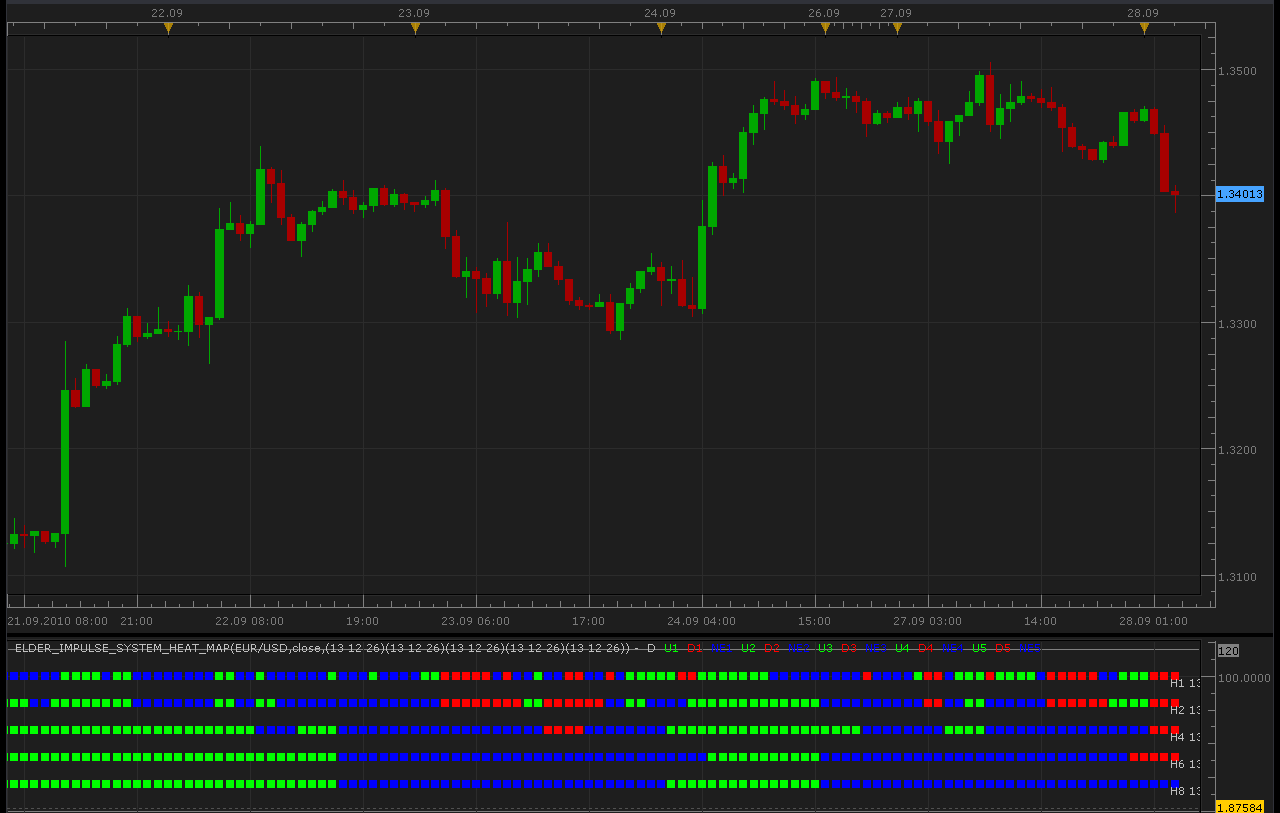
Task: Click the current price tag 1.34013
Action: click(1240, 194)
